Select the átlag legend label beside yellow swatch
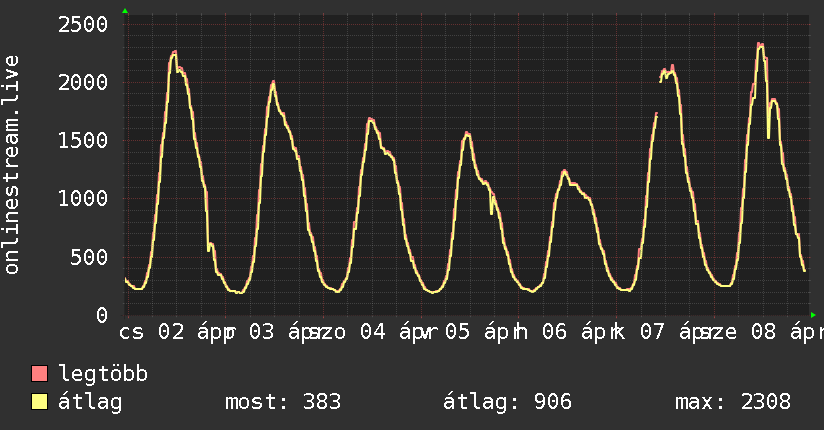 tap(90, 403)
